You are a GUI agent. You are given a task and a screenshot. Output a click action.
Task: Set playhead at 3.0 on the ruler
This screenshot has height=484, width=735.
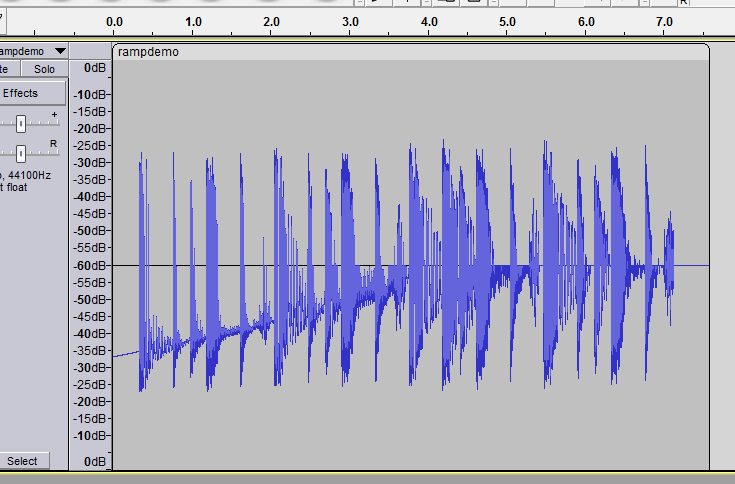(350, 21)
